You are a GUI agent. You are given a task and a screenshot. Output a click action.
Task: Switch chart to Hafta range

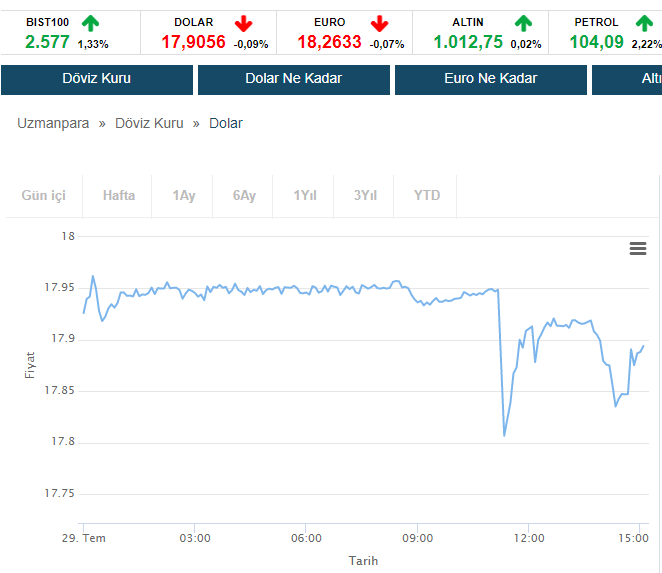(119, 196)
